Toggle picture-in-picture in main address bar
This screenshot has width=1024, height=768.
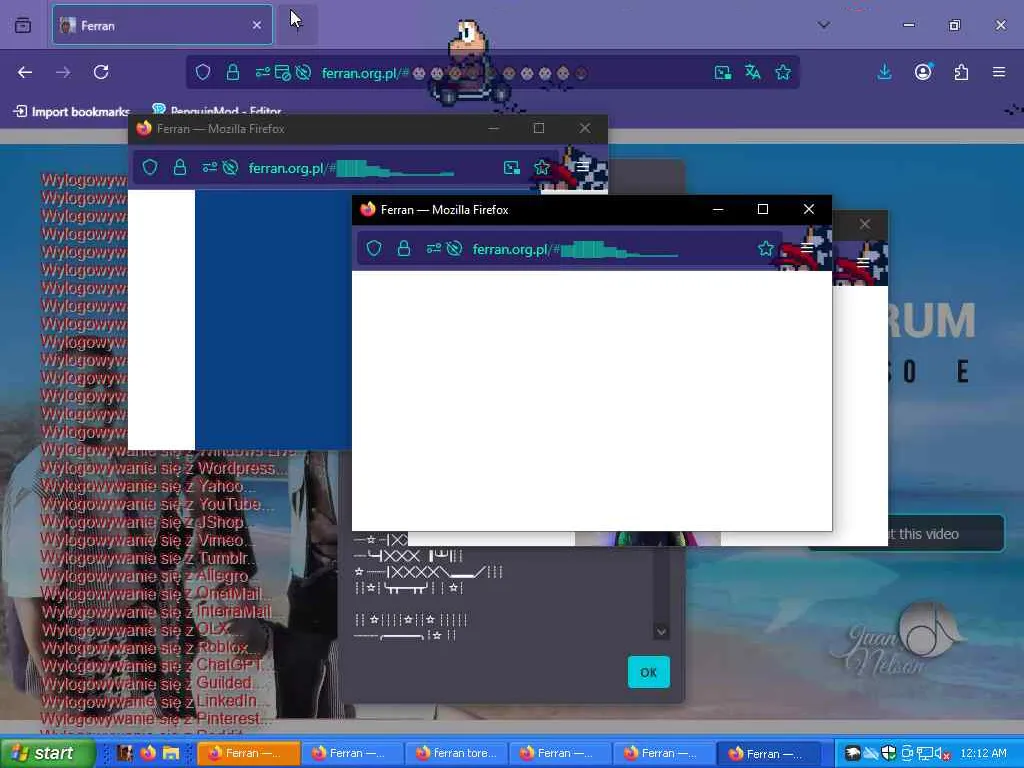pyautogui.click(x=722, y=72)
